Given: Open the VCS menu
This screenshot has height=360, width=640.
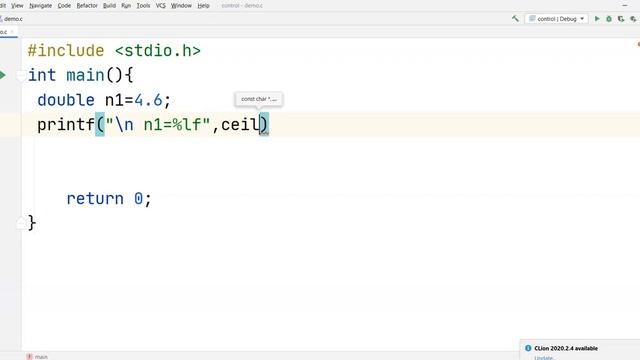Looking at the screenshot, I should pyautogui.click(x=160, y=6).
